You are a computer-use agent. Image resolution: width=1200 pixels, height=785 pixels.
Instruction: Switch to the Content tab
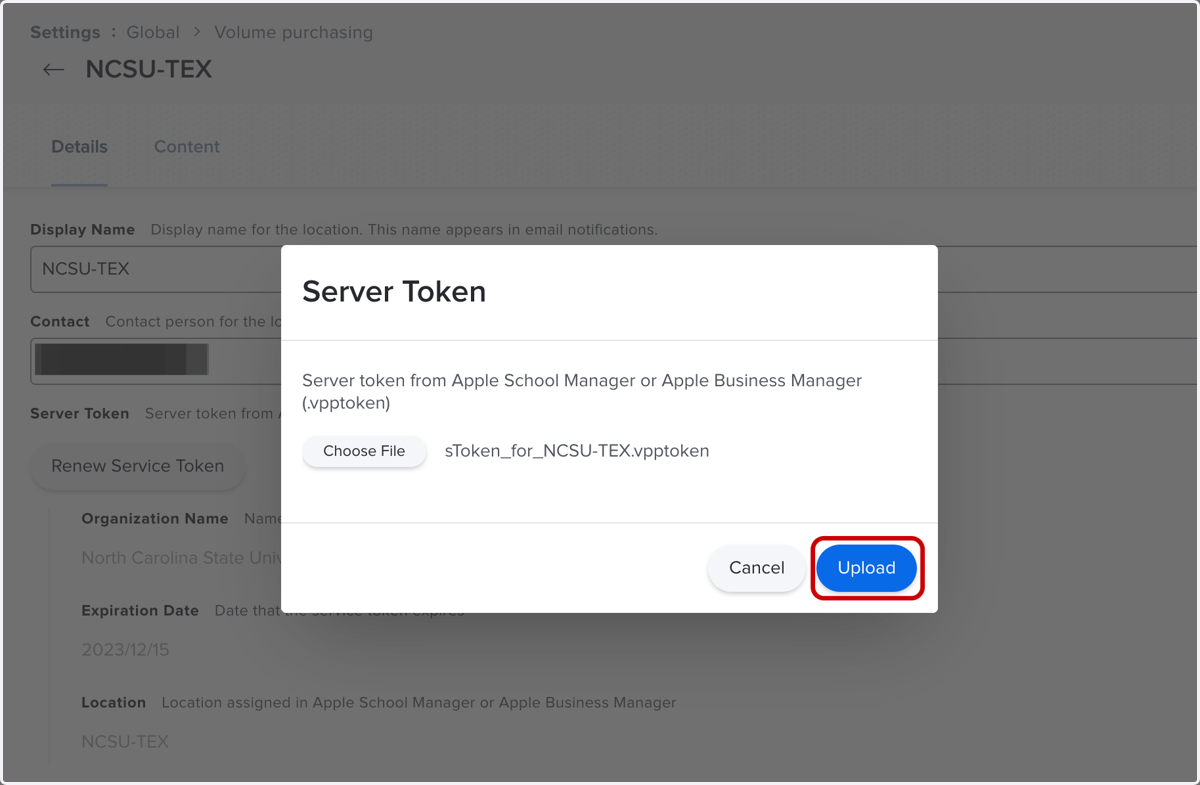pyautogui.click(x=187, y=147)
